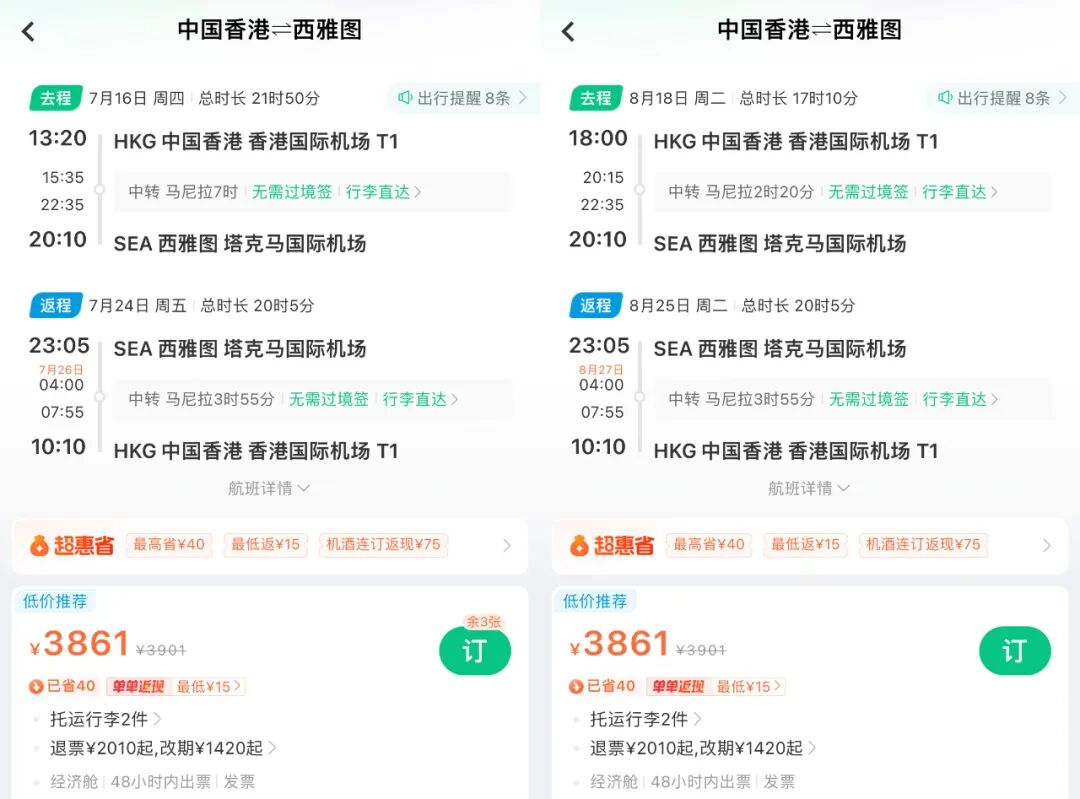Open the 超惠省 promotion banner
Viewport: 1080px width, 799px height.
coord(270,546)
